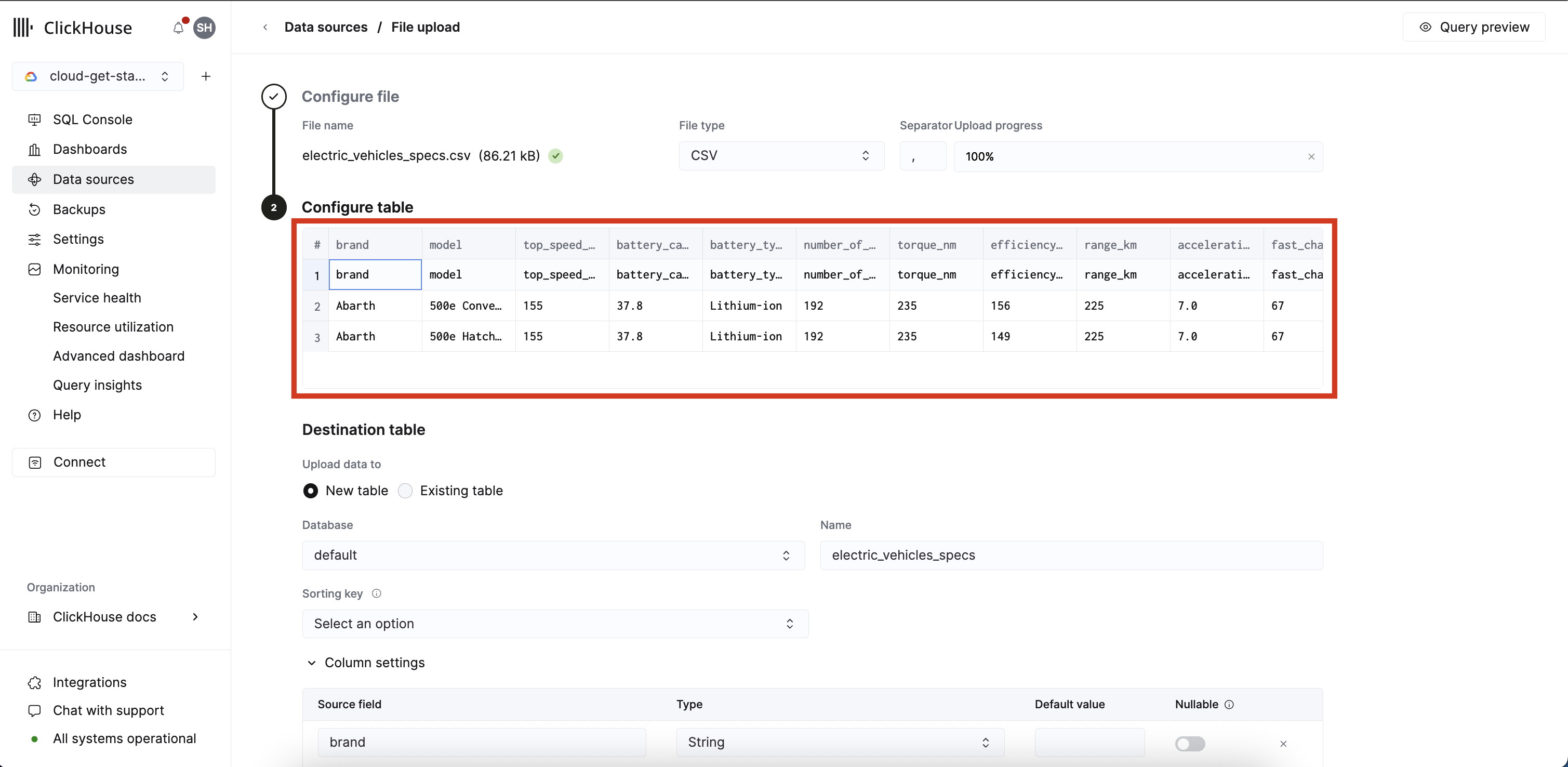
Task: Select the Existing table radio button
Action: pyautogui.click(x=405, y=491)
